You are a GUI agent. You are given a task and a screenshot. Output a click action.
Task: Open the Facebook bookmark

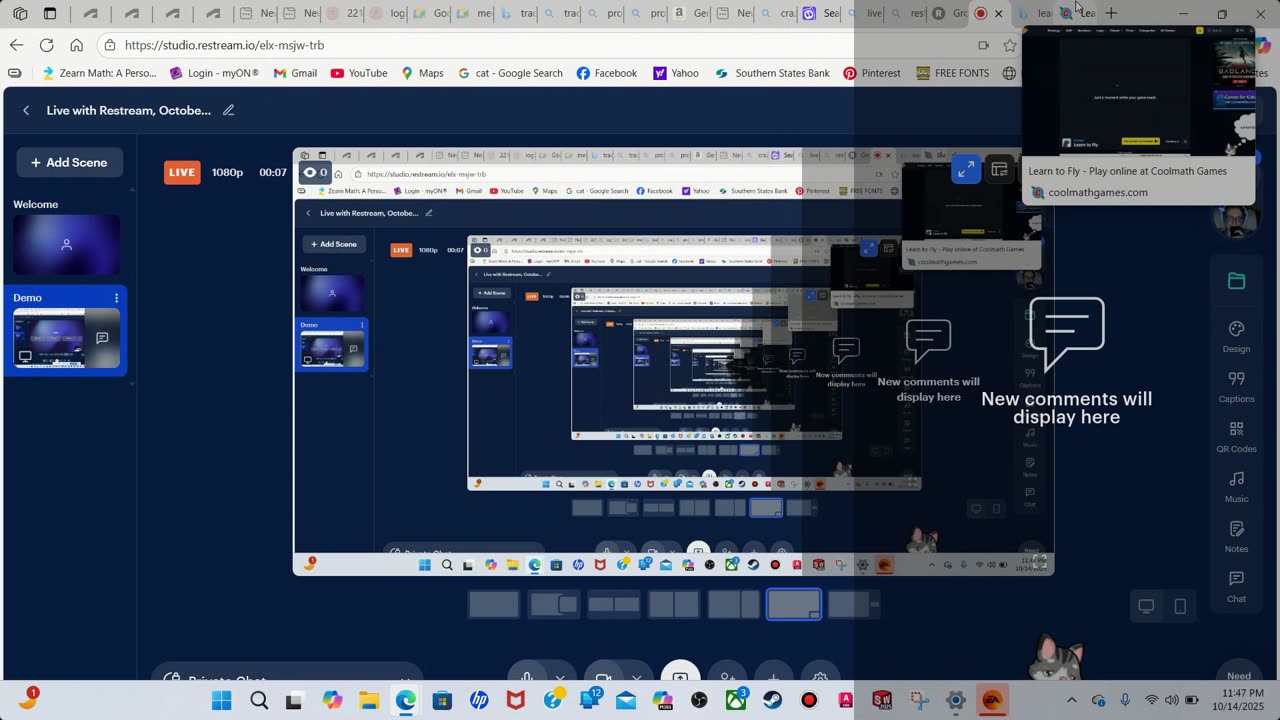pyautogui.click(x=607, y=73)
